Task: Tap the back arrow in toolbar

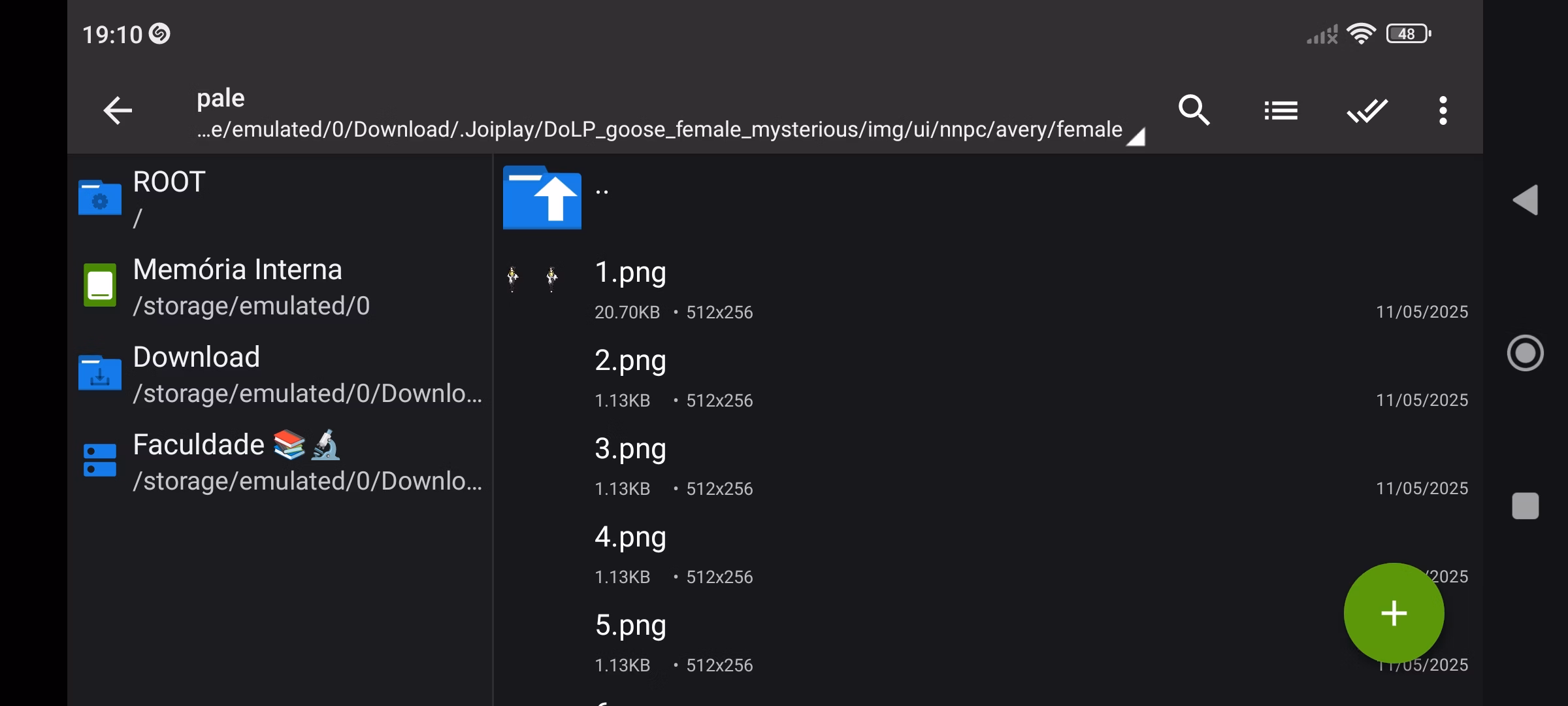Action: click(118, 110)
